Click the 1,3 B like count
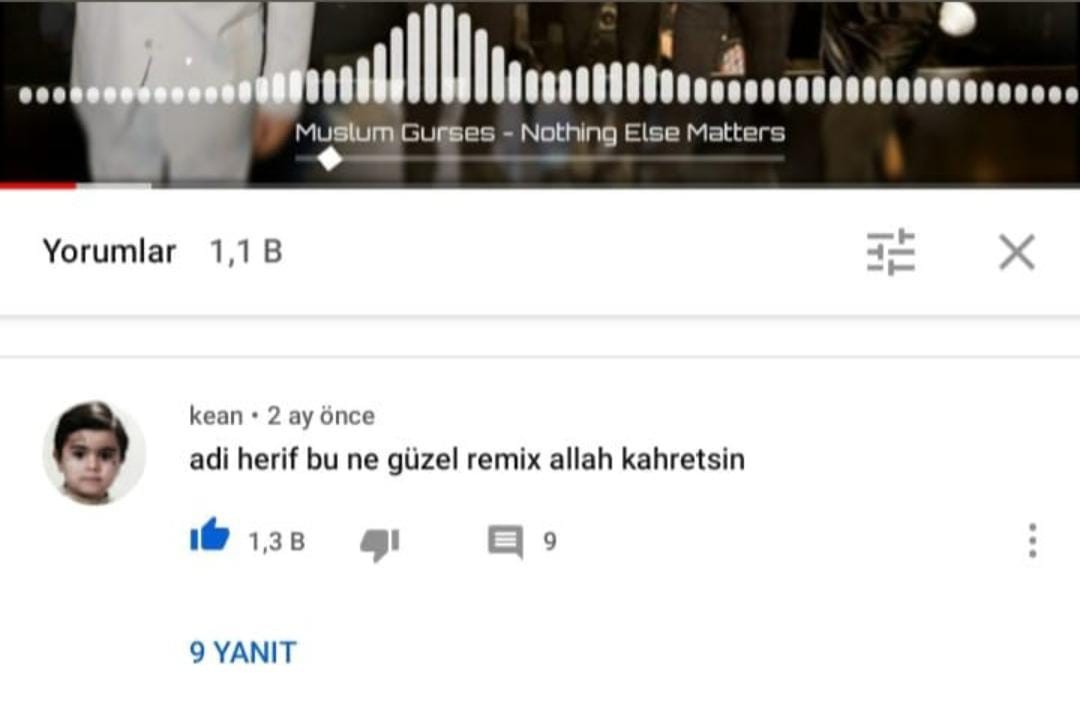This screenshot has height=703, width=1080. tap(276, 542)
